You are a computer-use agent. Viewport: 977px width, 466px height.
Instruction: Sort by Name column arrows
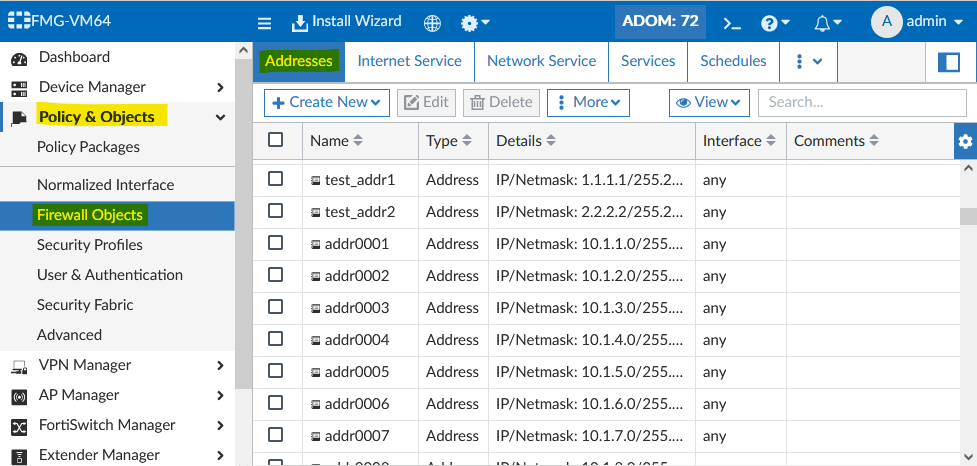(358, 141)
